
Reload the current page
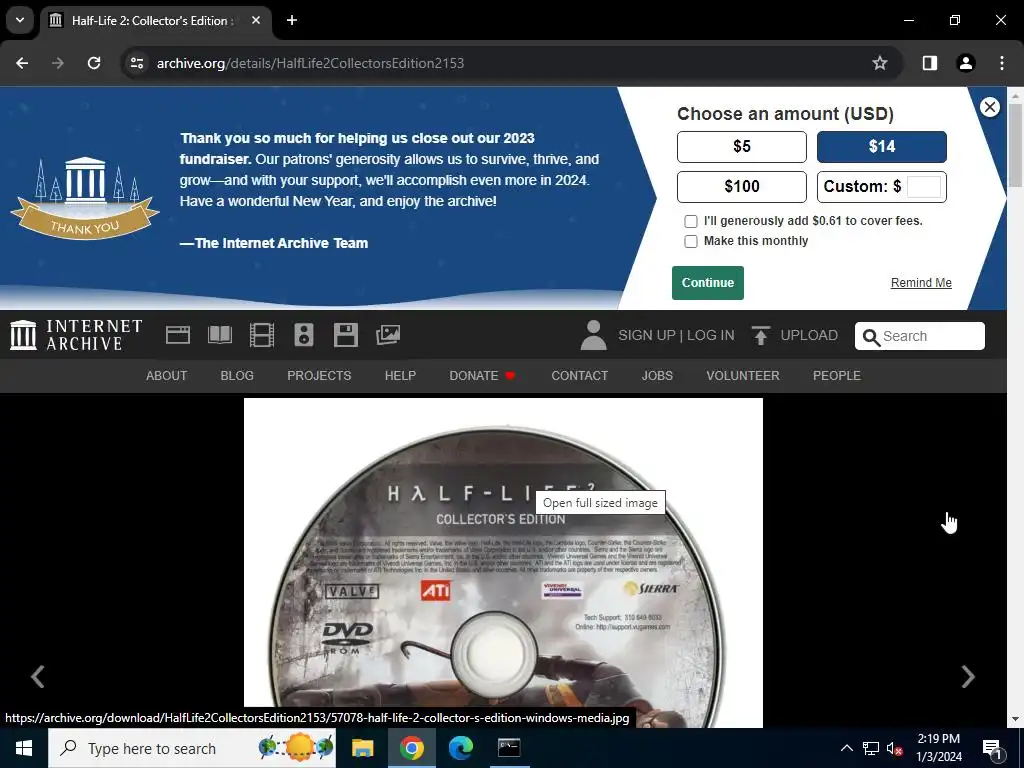pyautogui.click(x=94, y=63)
